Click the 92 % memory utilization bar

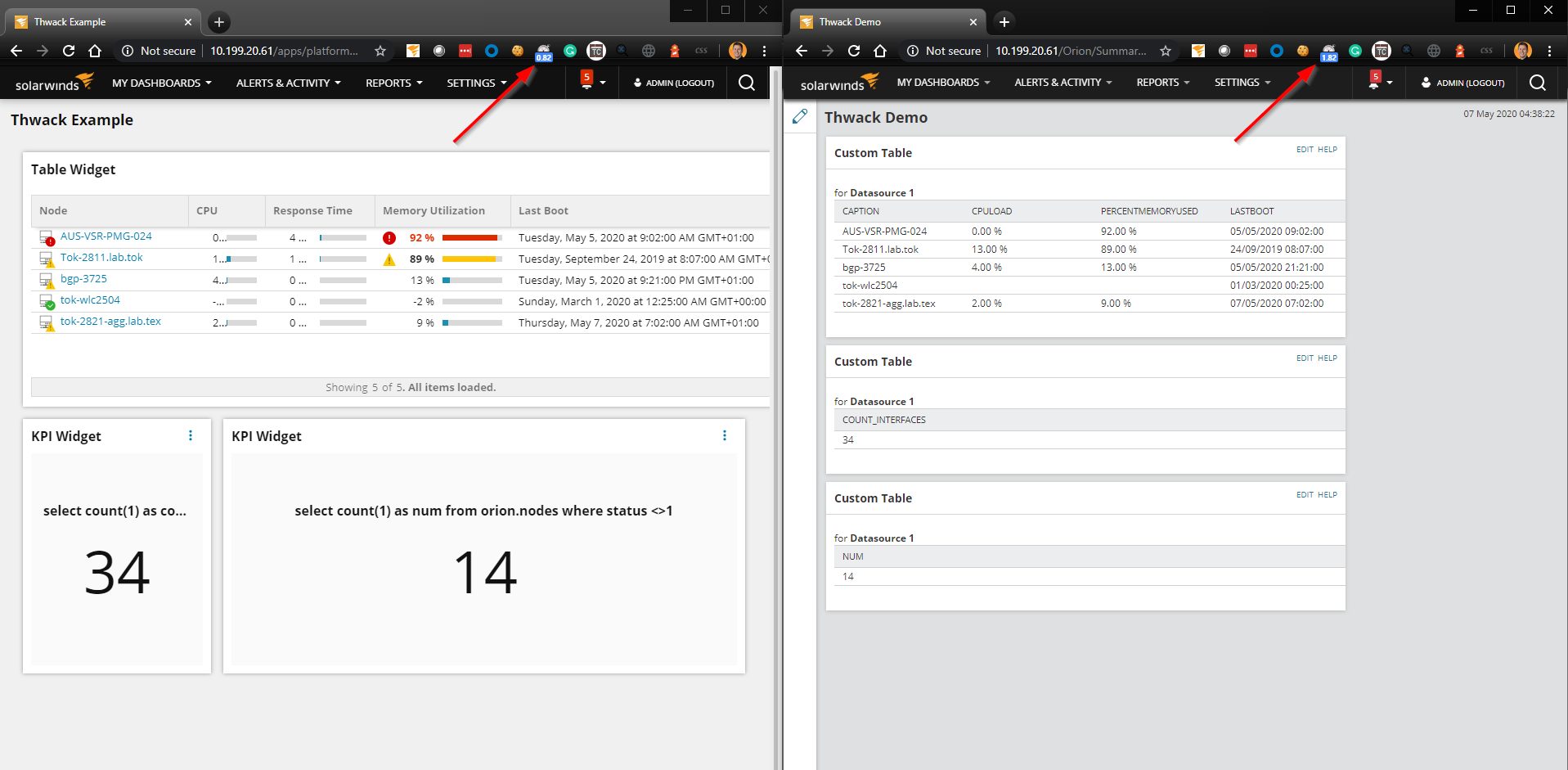(472, 238)
